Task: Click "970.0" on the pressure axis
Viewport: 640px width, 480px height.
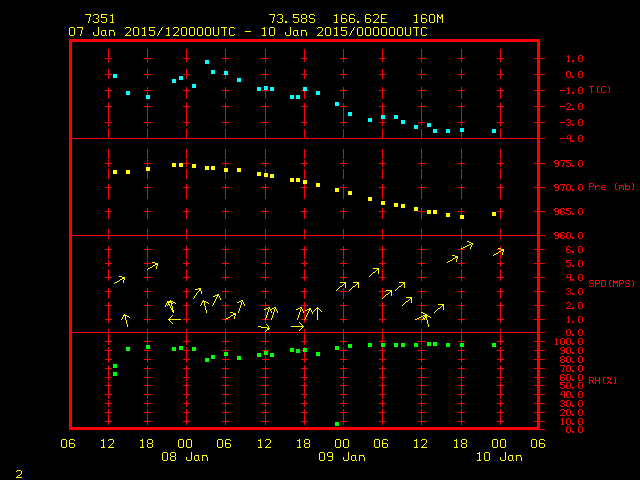Action: [569, 188]
